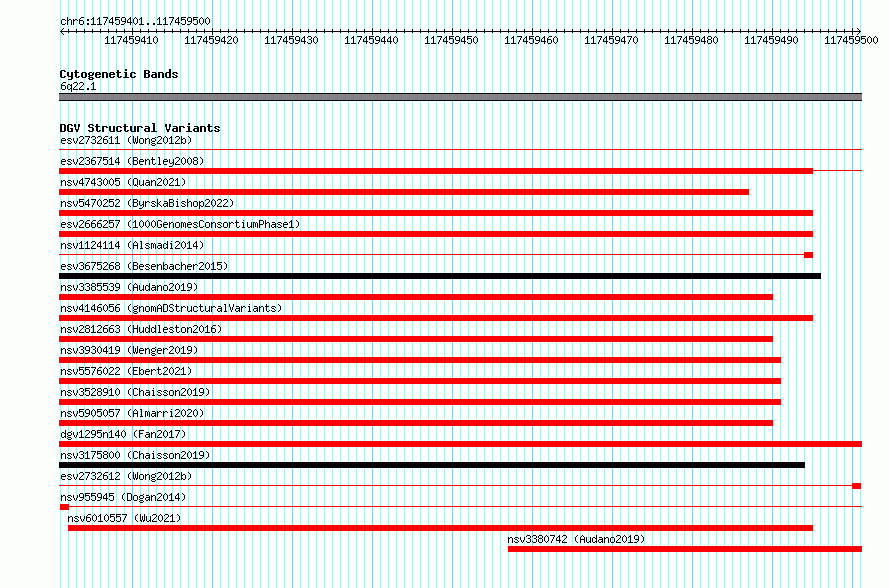This screenshot has height=588, width=890.
Task: Open variant esv2732611 (Wong2012b) label
Action: 126,140
